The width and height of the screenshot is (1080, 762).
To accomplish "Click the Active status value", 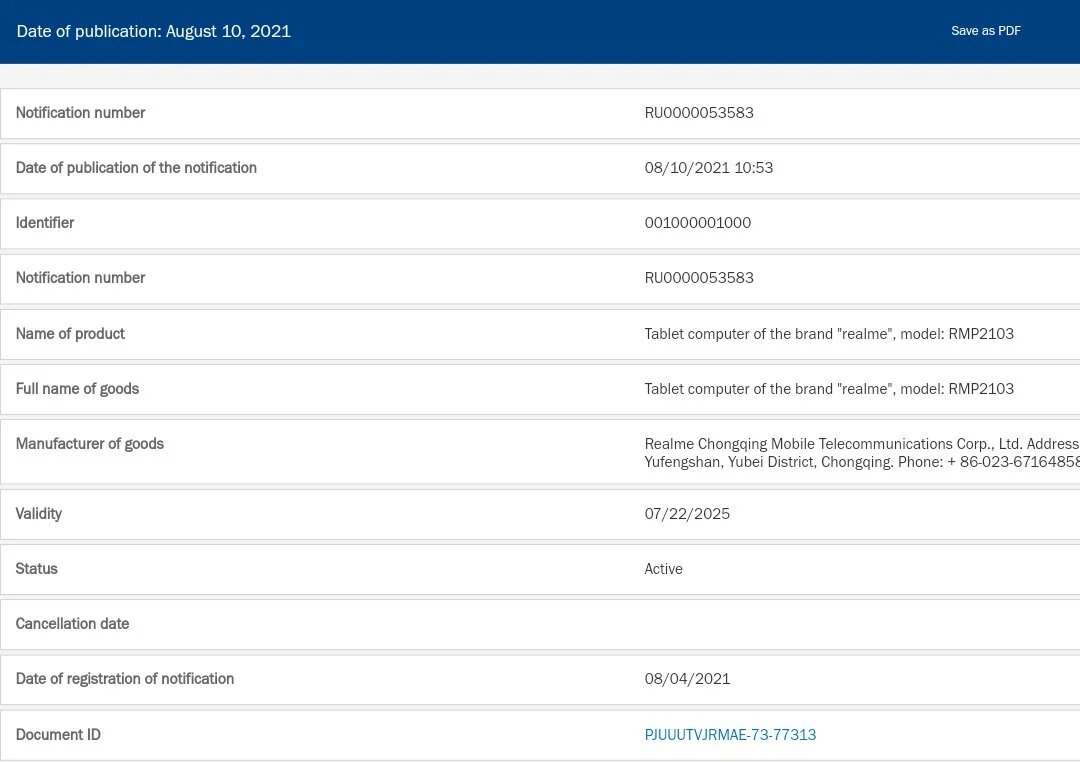I will click(x=663, y=569).
